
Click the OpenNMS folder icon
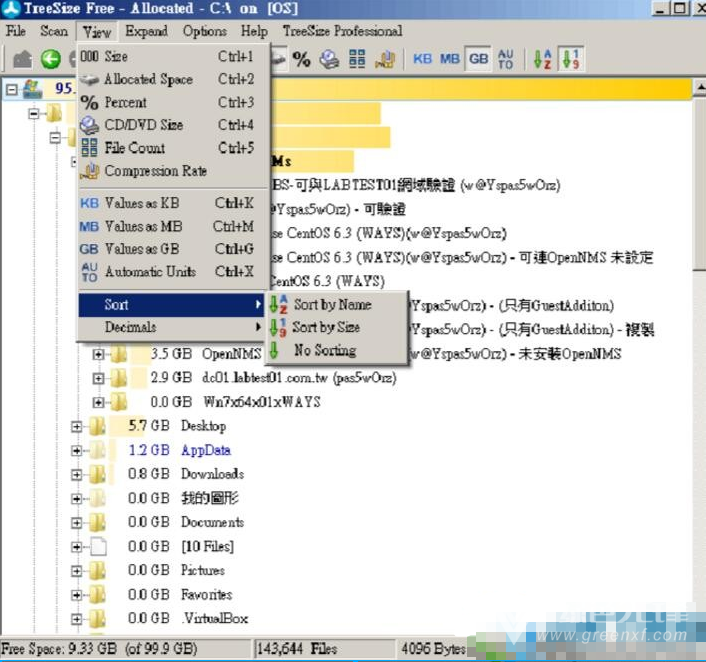pos(119,354)
